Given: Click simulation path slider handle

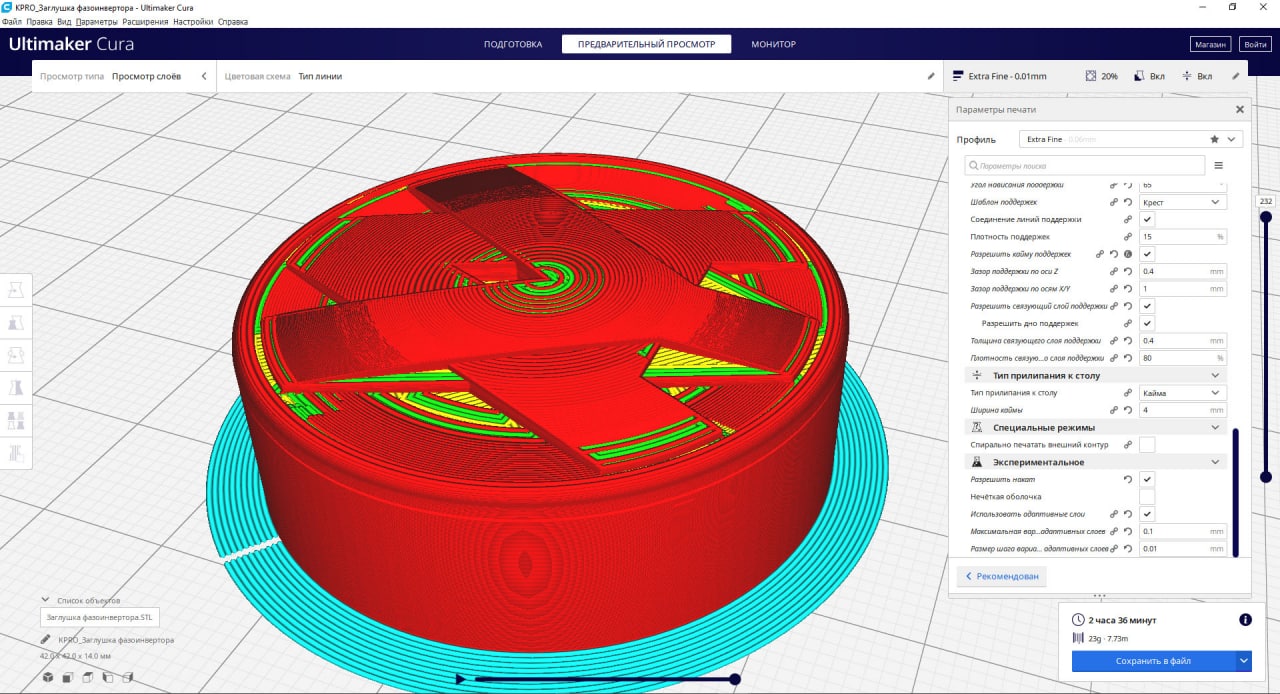Looking at the screenshot, I should pyautogui.click(x=735, y=679).
